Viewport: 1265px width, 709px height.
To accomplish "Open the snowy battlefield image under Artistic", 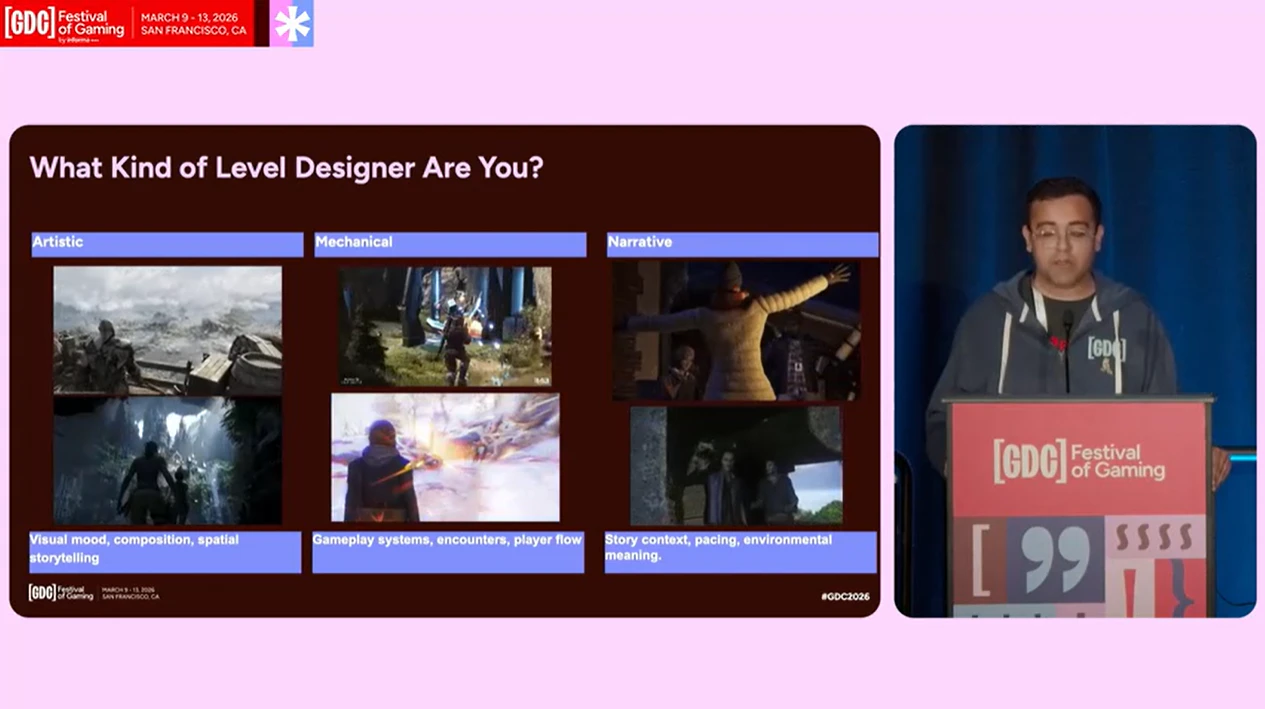I will point(167,330).
